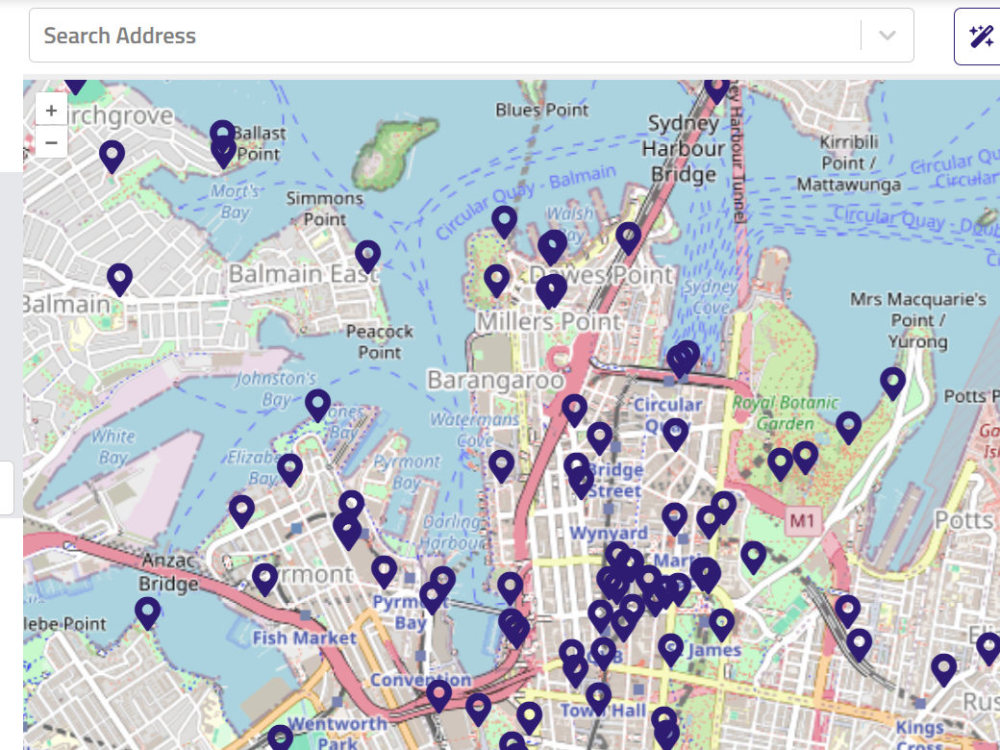1000x750 pixels.
Task: Select the pin on St James label
Action: (x=671, y=649)
